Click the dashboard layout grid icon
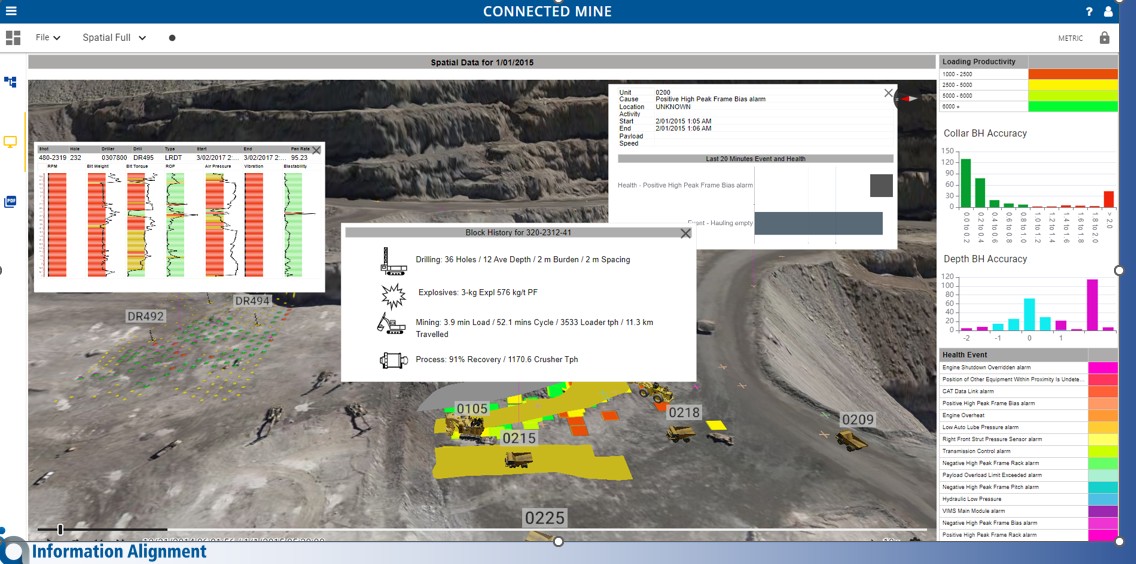Image resolution: width=1136 pixels, height=564 pixels. (12, 38)
